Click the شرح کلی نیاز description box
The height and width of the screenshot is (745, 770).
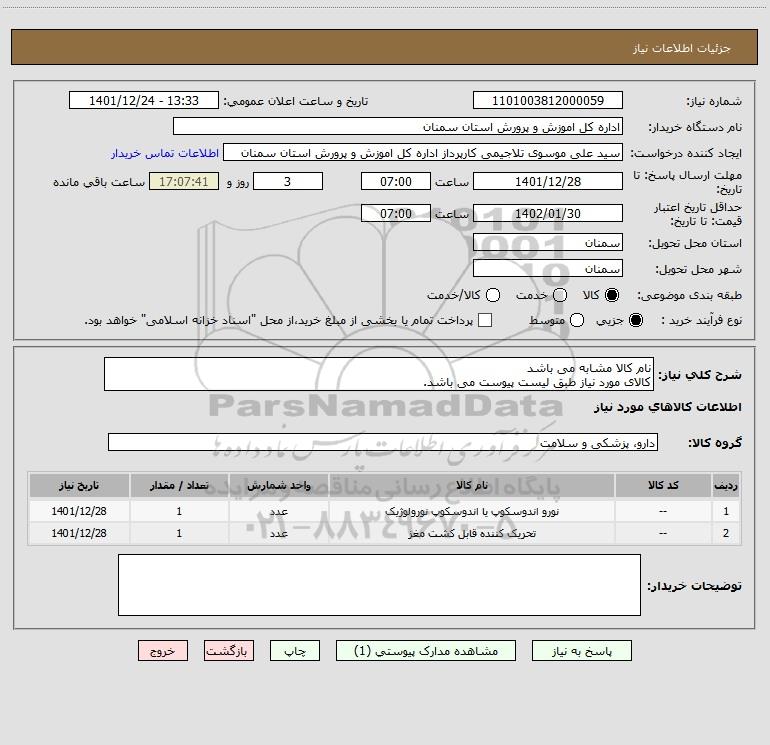(379, 374)
